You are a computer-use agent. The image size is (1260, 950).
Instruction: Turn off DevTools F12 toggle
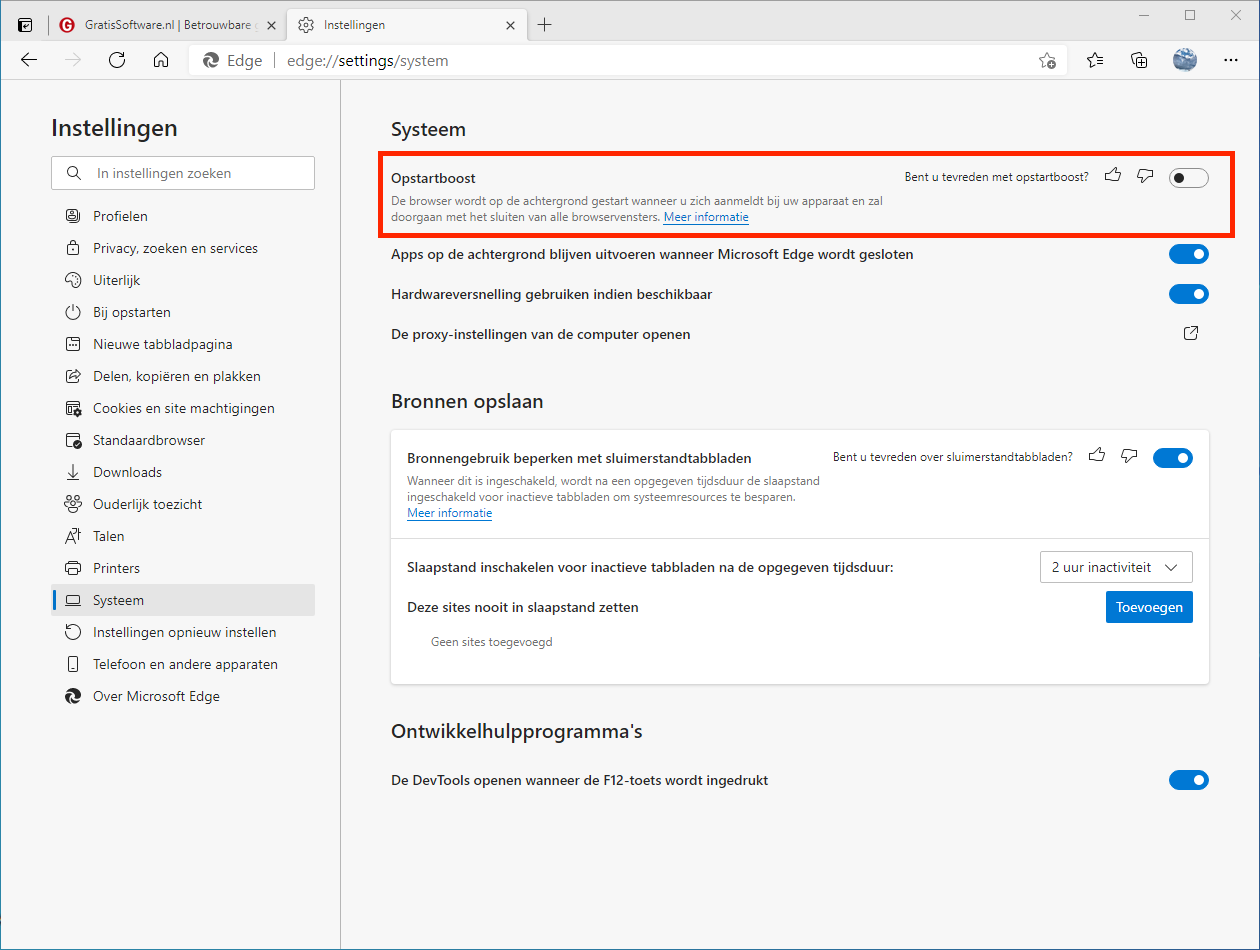[x=1188, y=780]
